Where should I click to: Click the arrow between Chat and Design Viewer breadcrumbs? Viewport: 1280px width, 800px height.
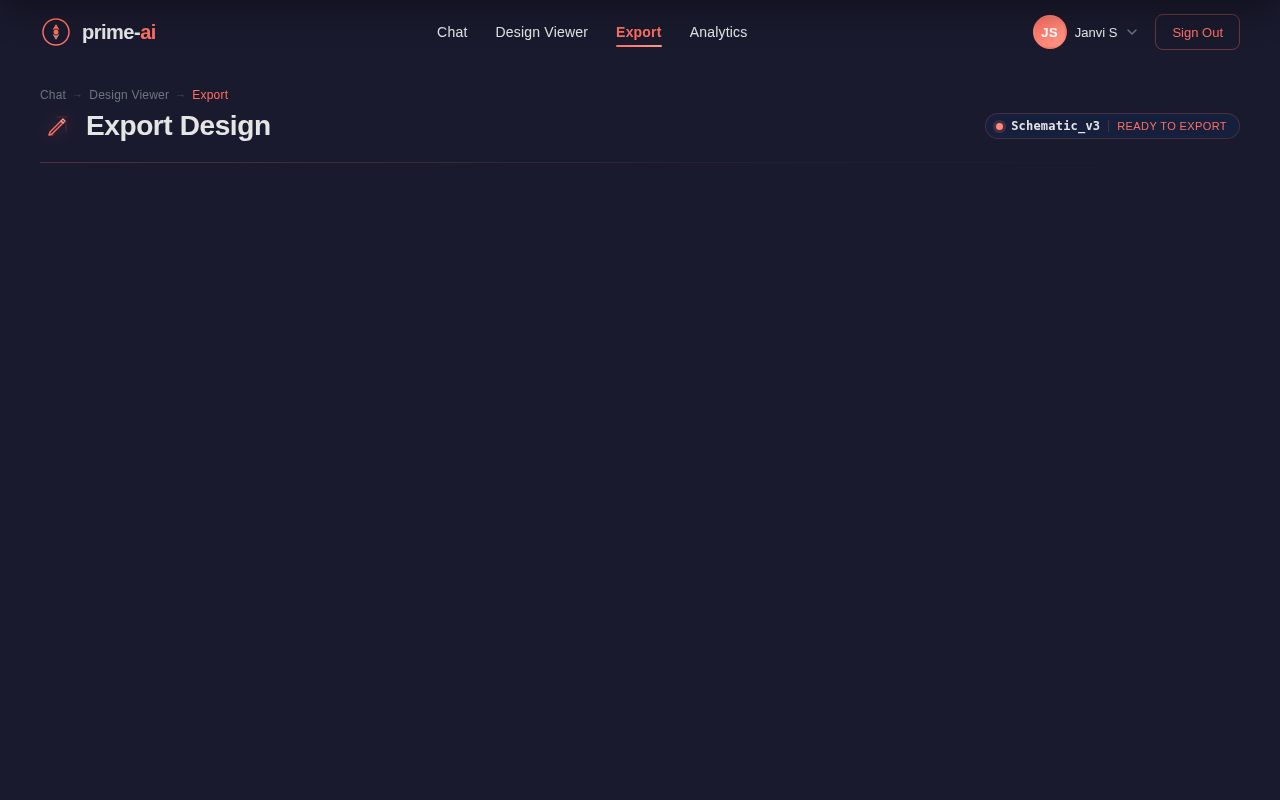(x=76, y=95)
